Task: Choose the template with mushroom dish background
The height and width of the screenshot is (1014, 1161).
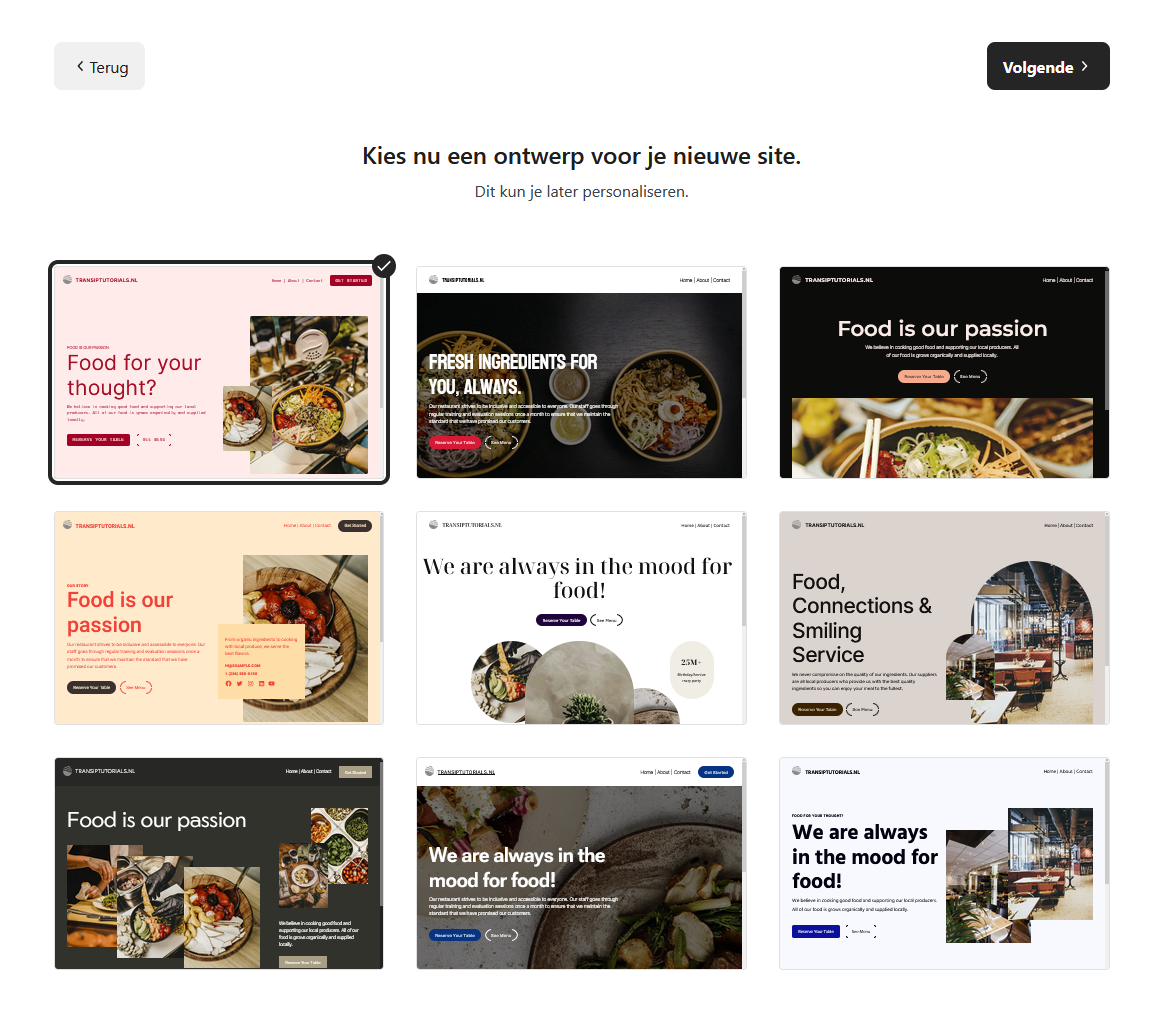Action: click(x=581, y=864)
